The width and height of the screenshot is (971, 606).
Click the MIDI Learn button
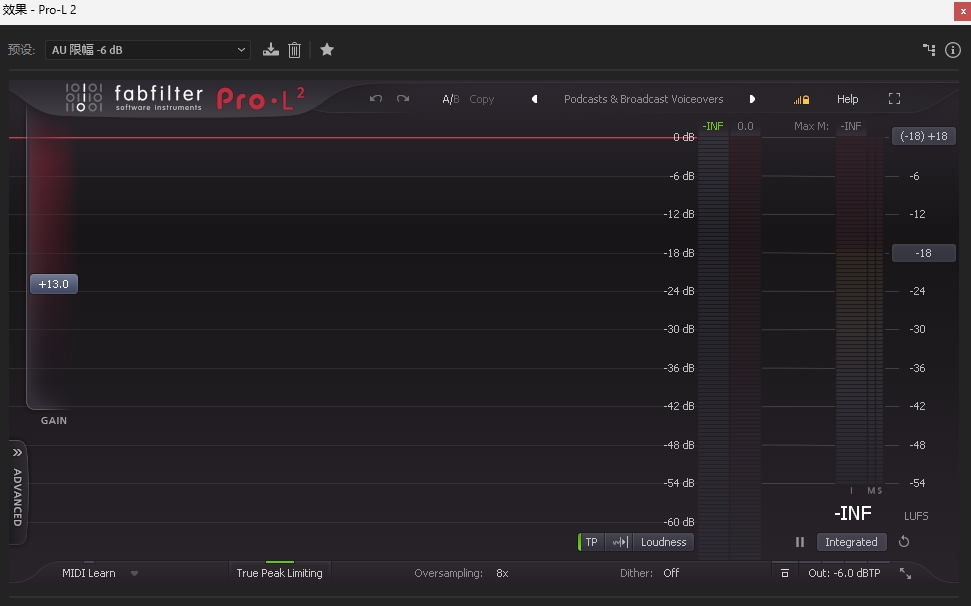tap(89, 573)
